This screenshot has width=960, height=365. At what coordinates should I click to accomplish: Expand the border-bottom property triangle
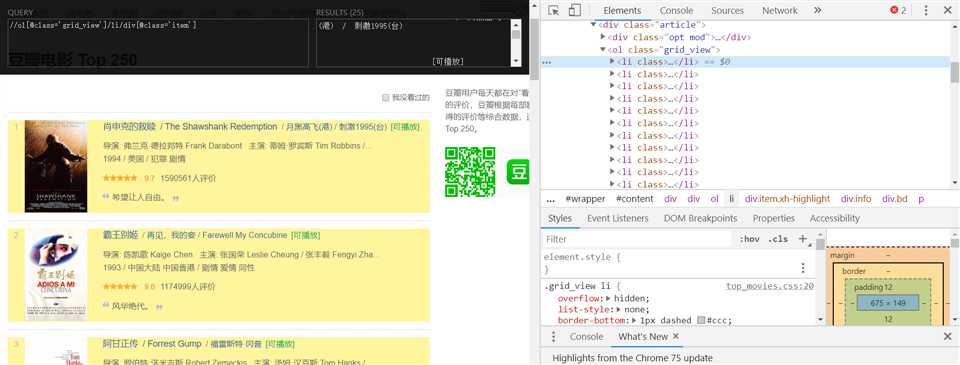tap(634, 320)
